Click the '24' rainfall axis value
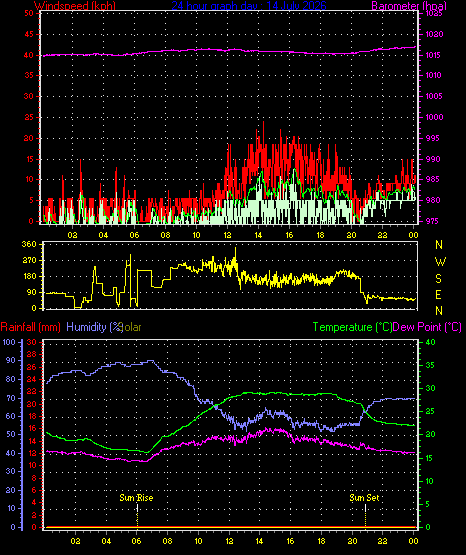The image size is (466, 555). tap(32, 379)
